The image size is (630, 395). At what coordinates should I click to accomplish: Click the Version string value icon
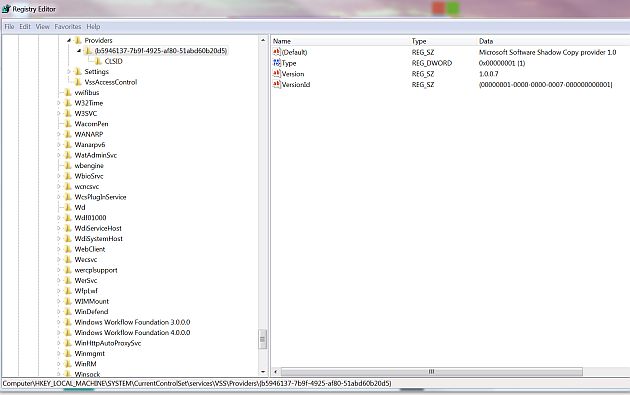[276, 74]
